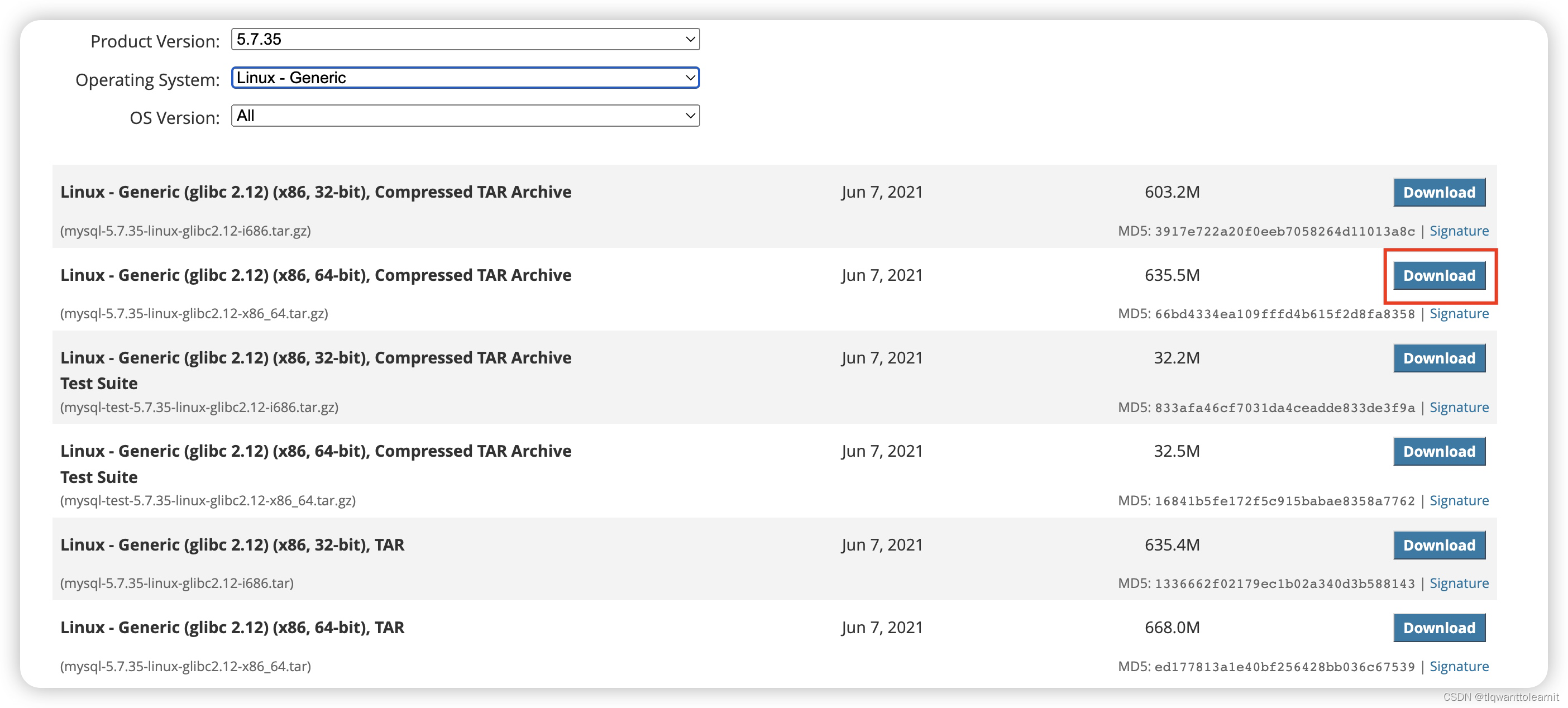Select filename mysql-5.7.35-linux-glibc2.12-i686.tar text
Viewport: 1568px width, 708px height.
pyautogui.click(x=177, y=584)
